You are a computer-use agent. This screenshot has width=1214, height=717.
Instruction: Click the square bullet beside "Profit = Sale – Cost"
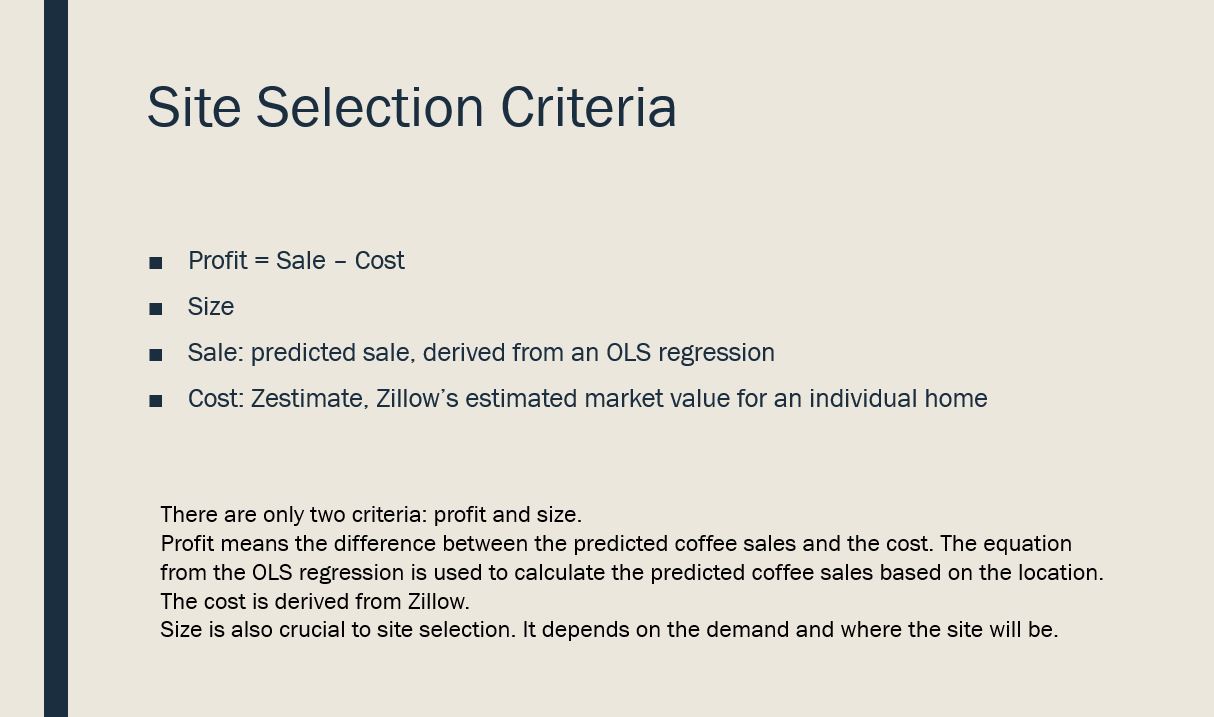pos(156,263)
